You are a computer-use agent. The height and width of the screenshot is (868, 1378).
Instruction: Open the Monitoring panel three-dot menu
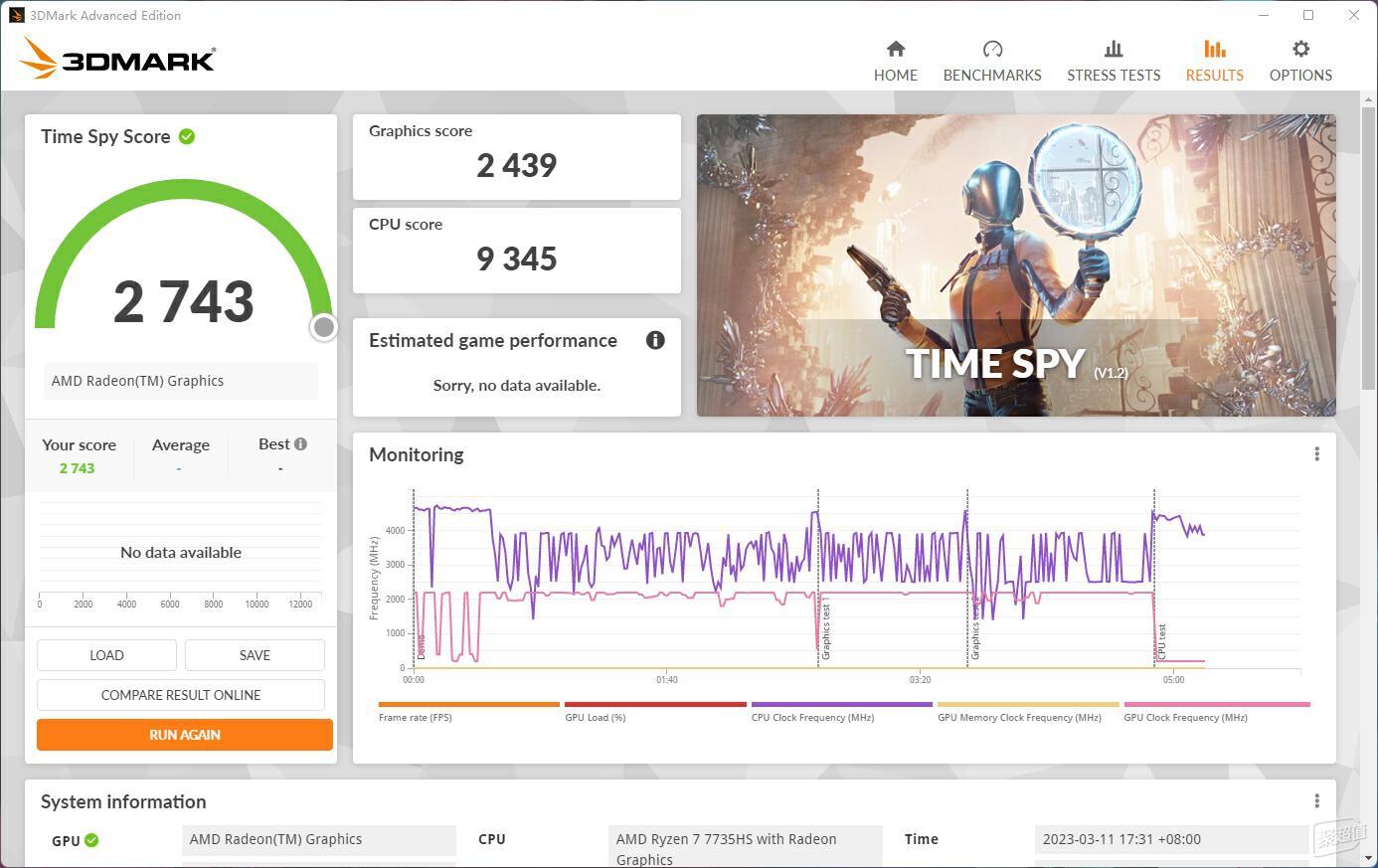click(1316, 454)
